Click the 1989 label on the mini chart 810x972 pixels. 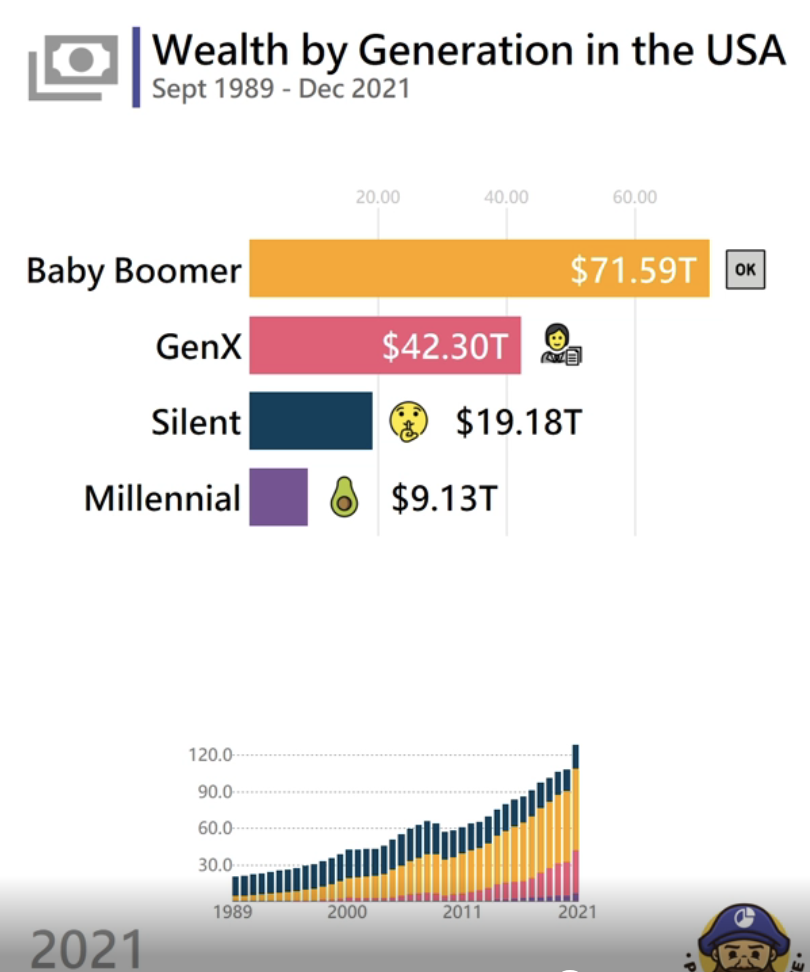[234, 912]
